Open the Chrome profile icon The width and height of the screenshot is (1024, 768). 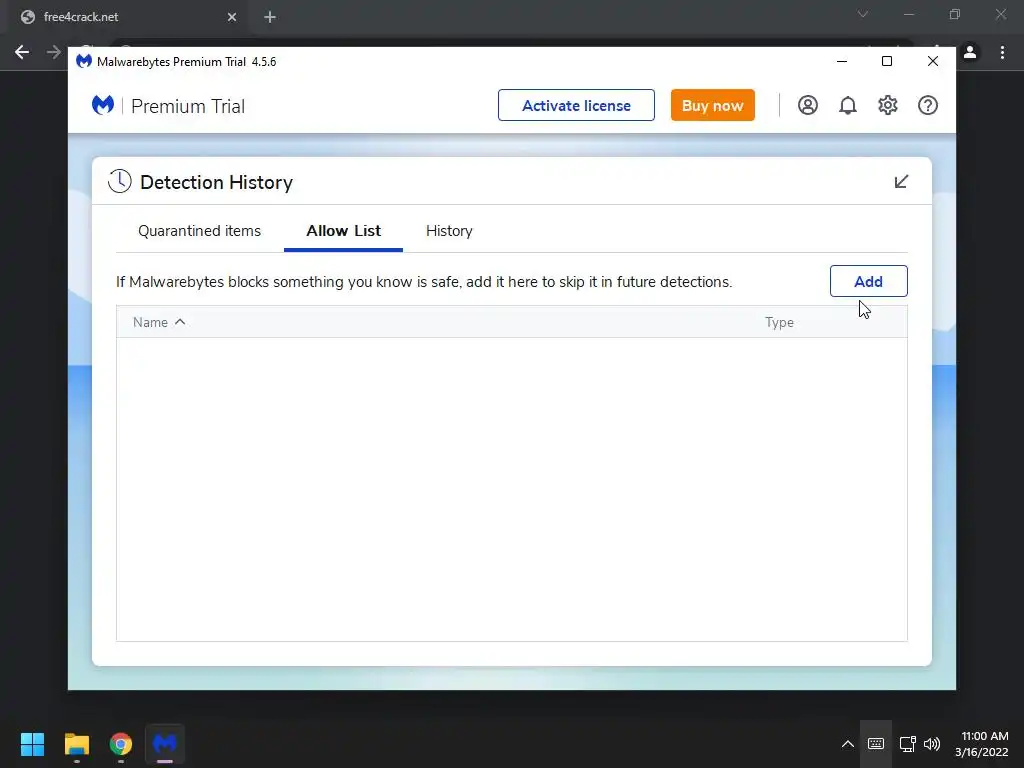(970, 52)
